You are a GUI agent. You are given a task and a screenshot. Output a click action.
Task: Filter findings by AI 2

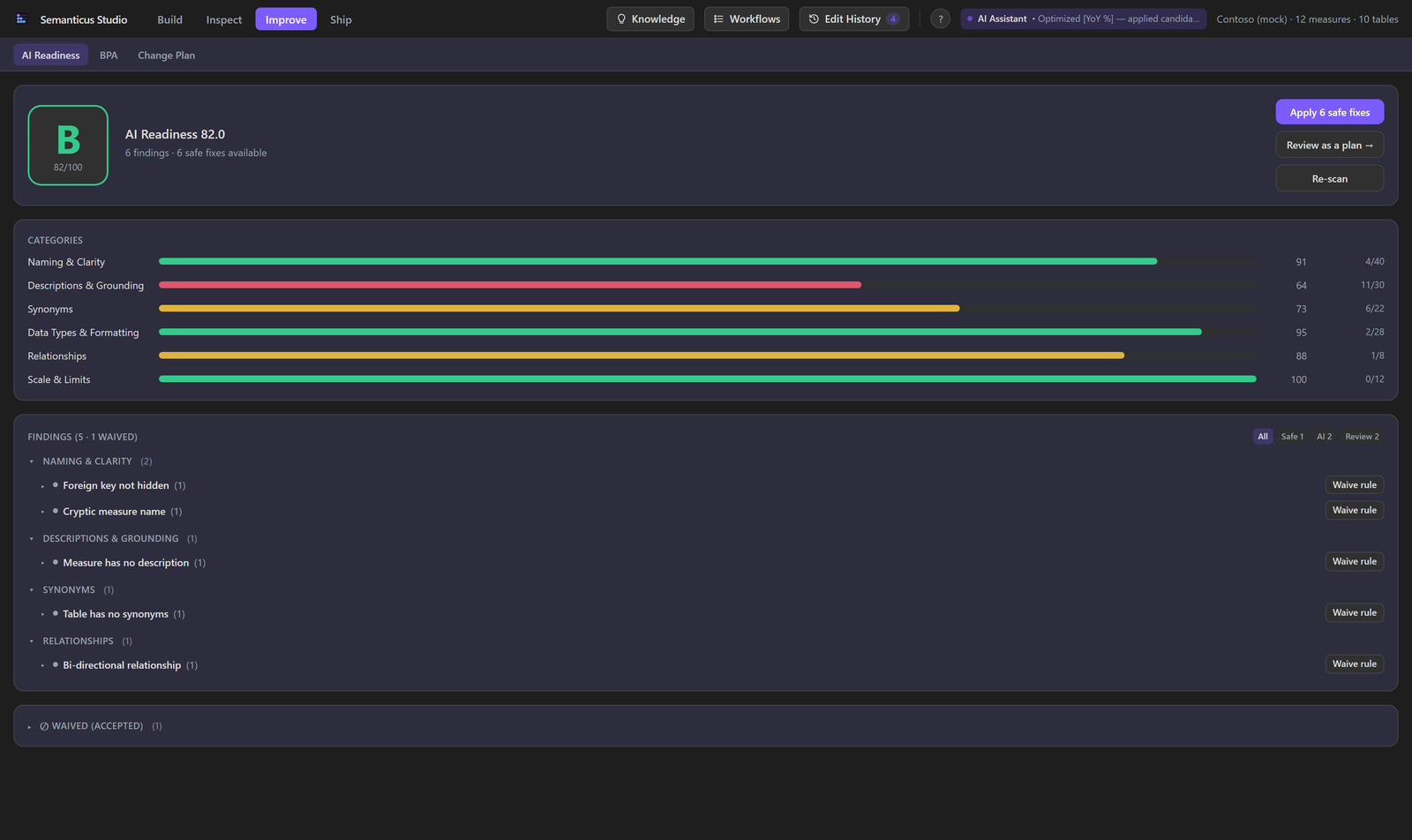1324,437
